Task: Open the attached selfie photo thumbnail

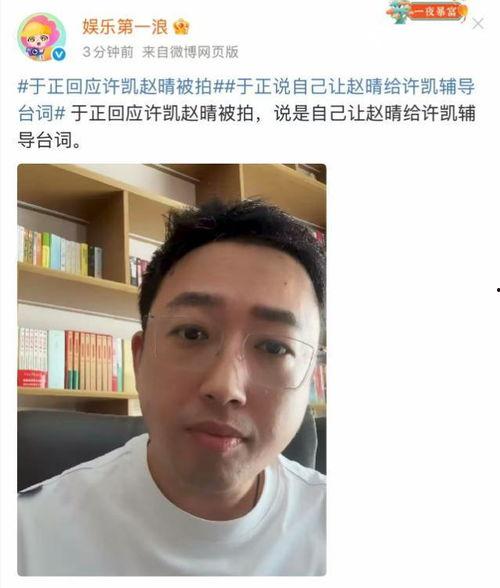Action: click(x=172, y=370)
